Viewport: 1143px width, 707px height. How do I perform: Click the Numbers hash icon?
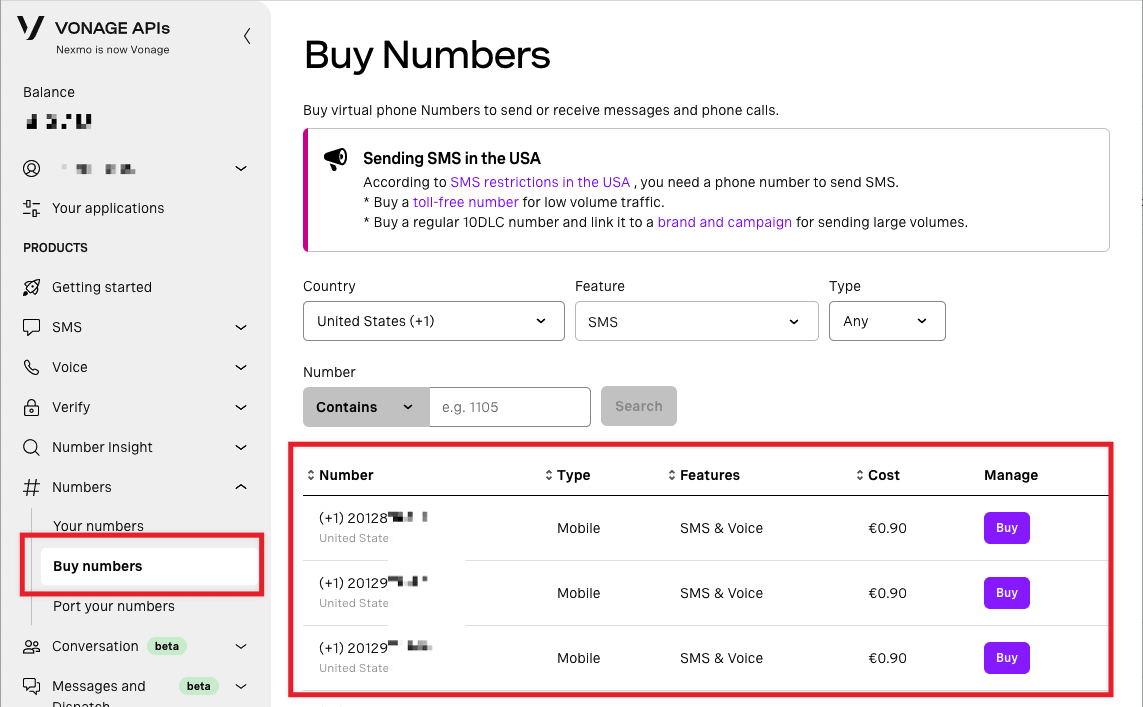click(32, 487)
